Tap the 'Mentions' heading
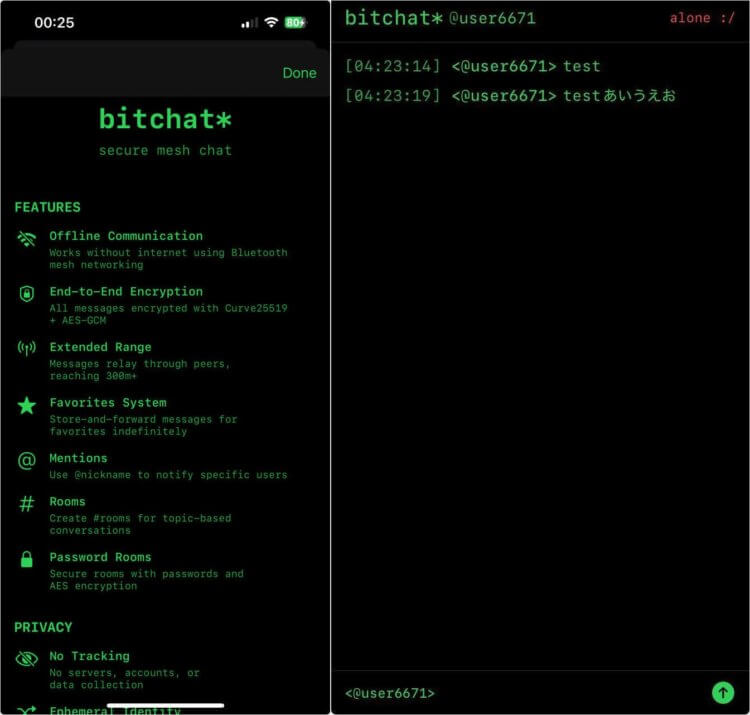Viewport: 750px width, 715px height. (78, 458)
